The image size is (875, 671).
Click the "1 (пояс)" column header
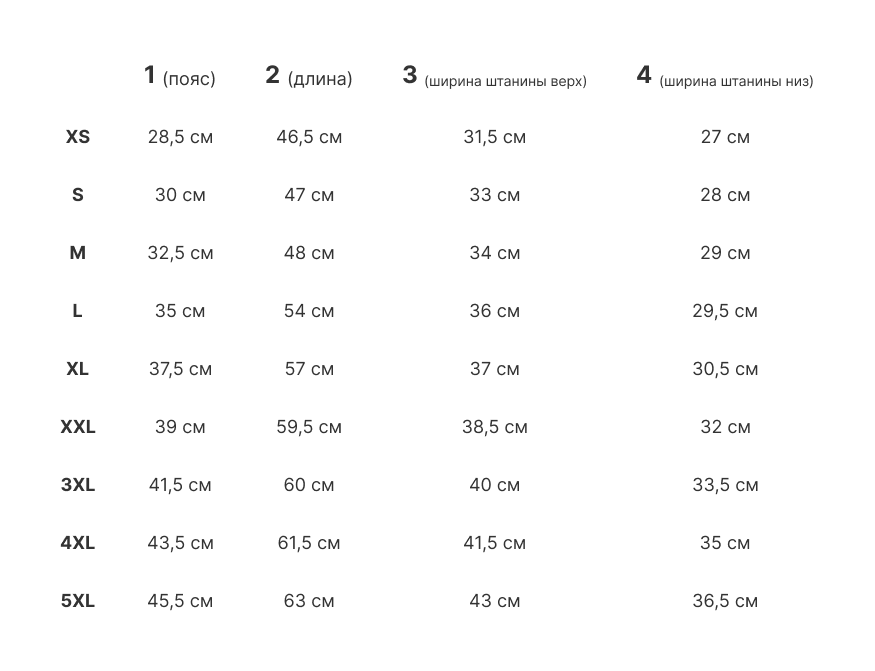coord(180,77)
